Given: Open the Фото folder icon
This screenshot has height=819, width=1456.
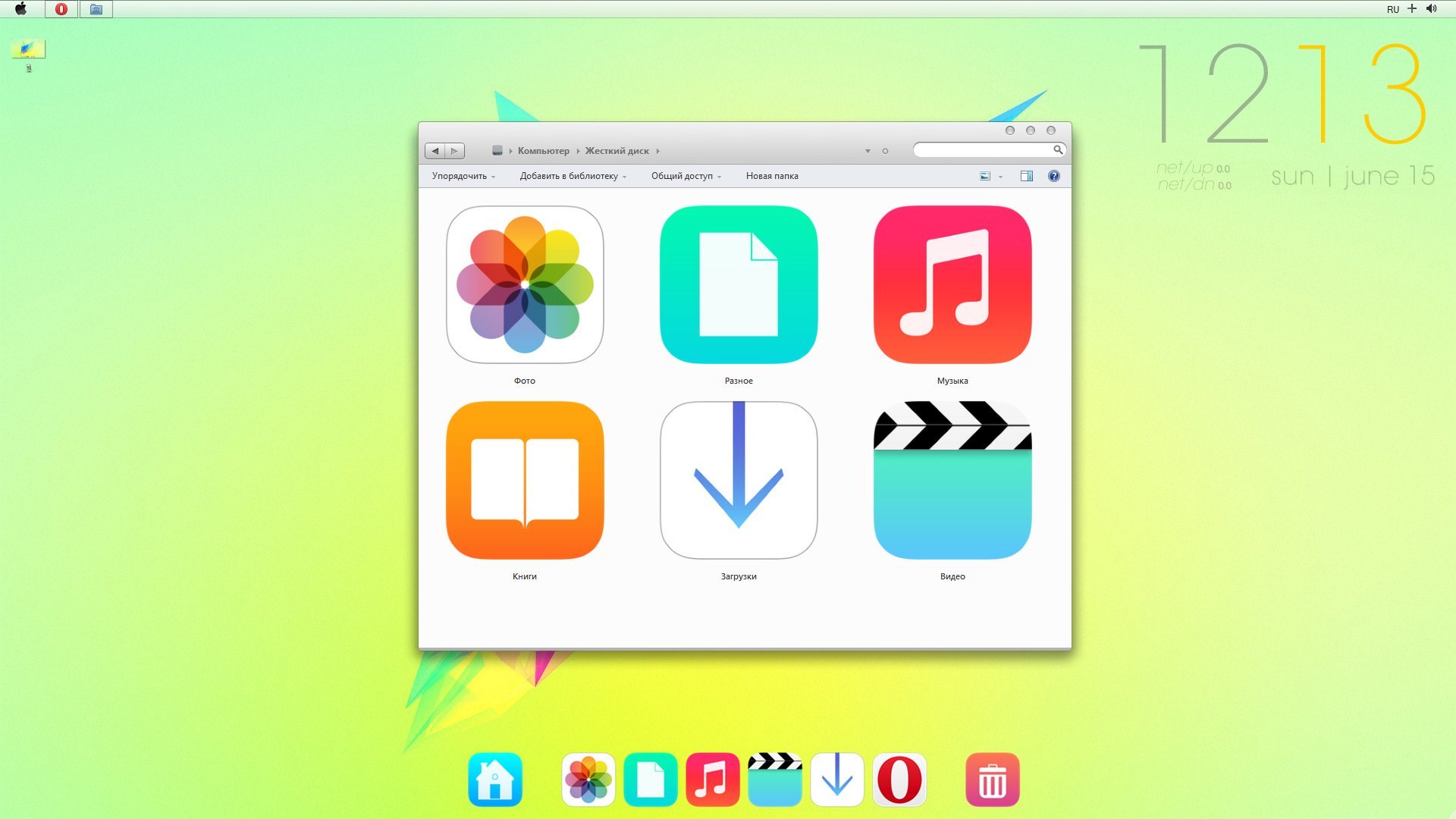Looking at the screenshot, I should coord(525,284).
